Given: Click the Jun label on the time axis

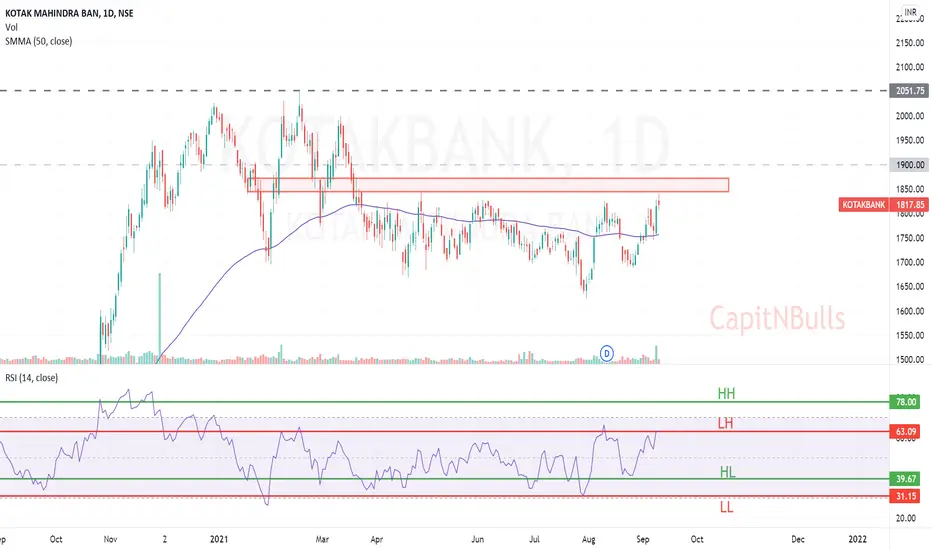Looking at the screenshot, I should coord(477,539).
